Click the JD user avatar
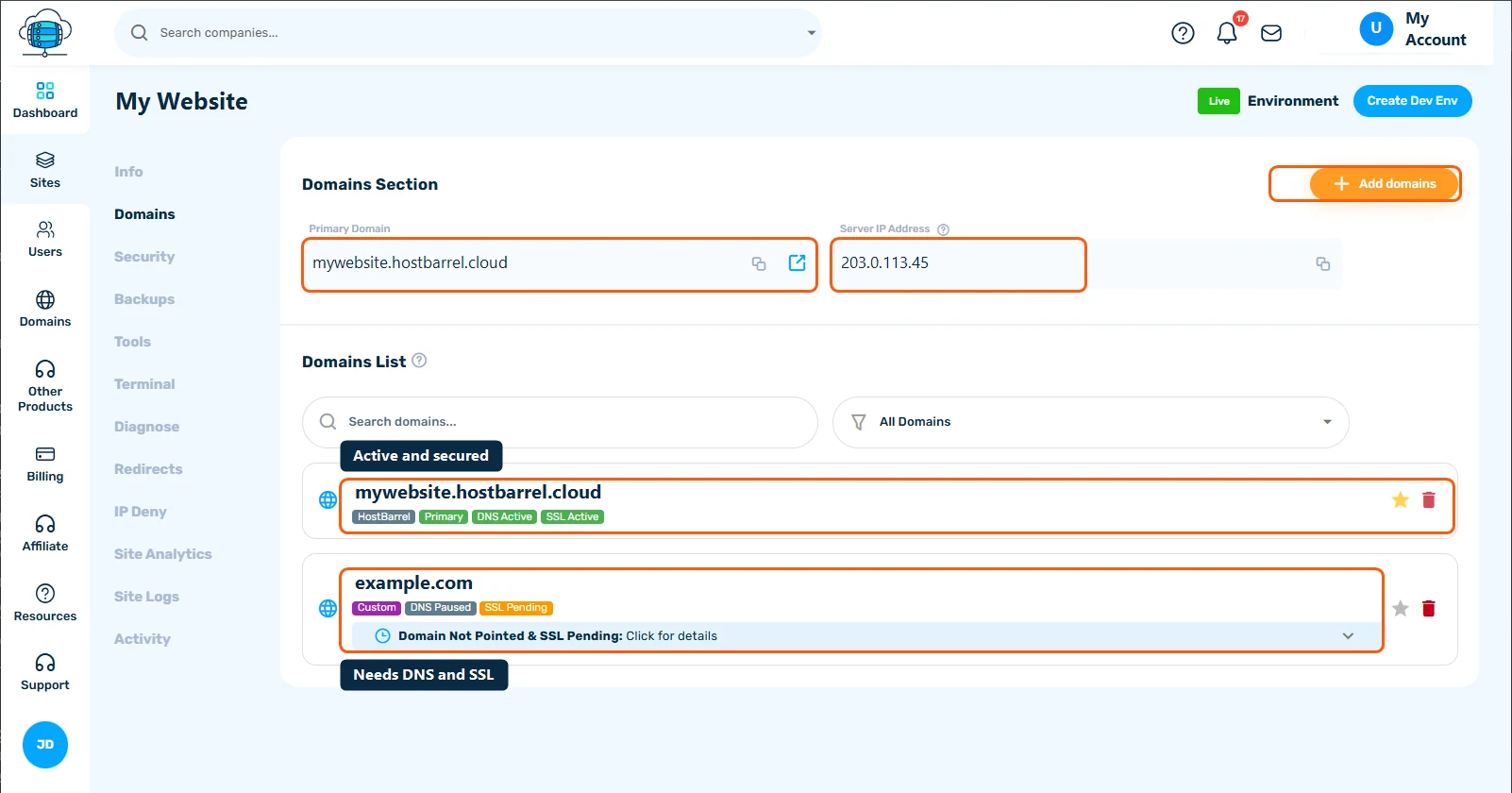 point(45,745)
